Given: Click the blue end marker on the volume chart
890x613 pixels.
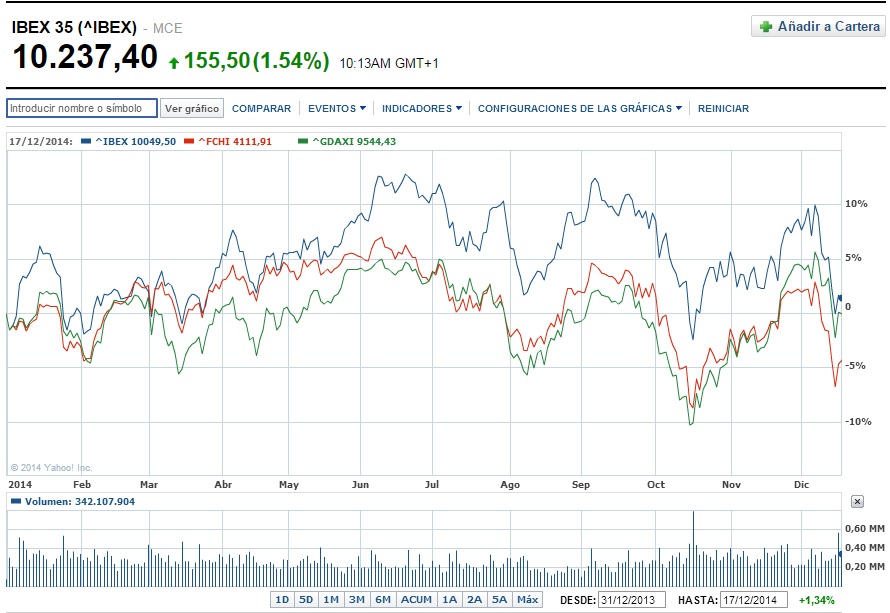Looking at the screenshot, I should tap(840, 553).
